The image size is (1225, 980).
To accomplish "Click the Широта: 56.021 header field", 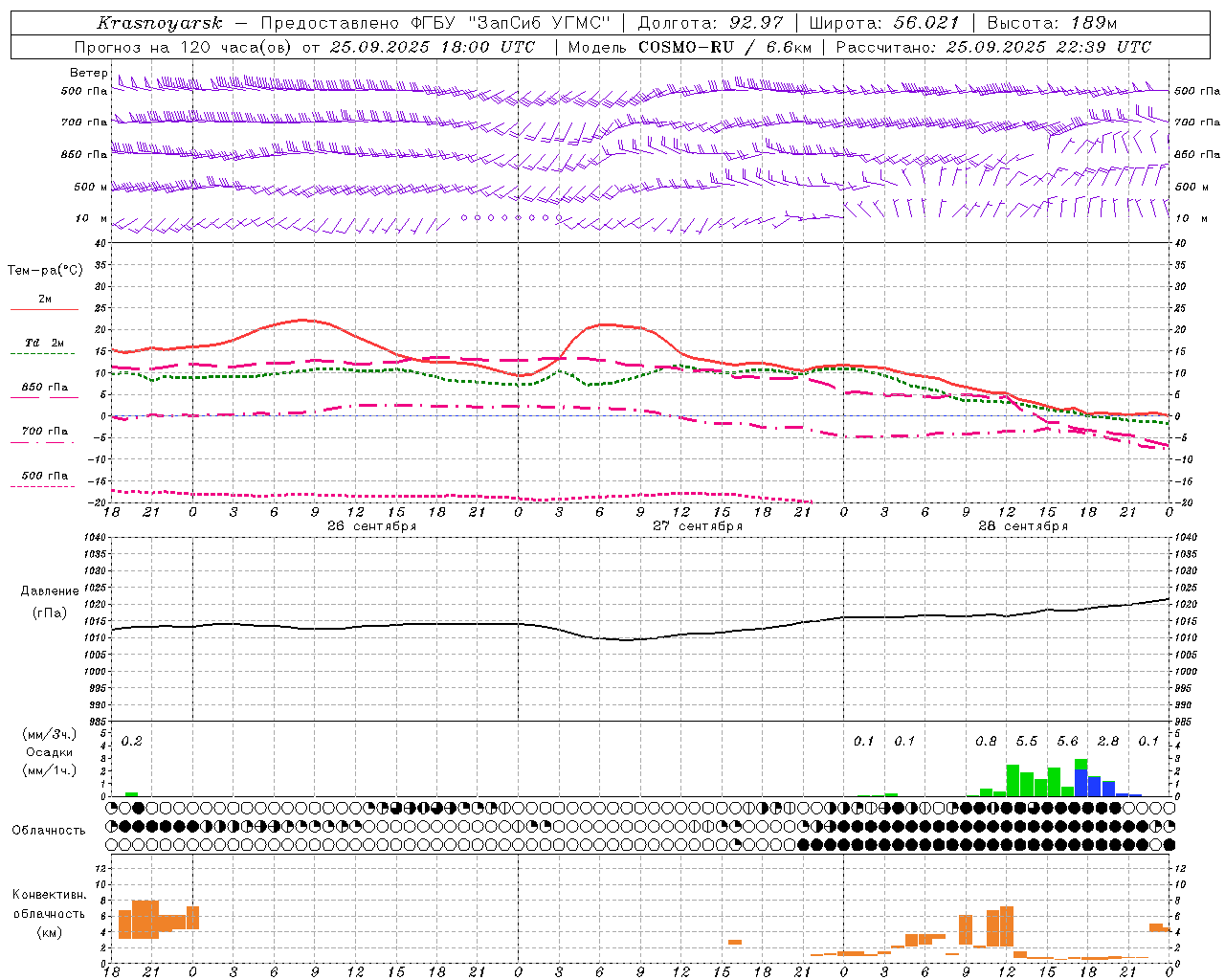I will tap(883, 23).
